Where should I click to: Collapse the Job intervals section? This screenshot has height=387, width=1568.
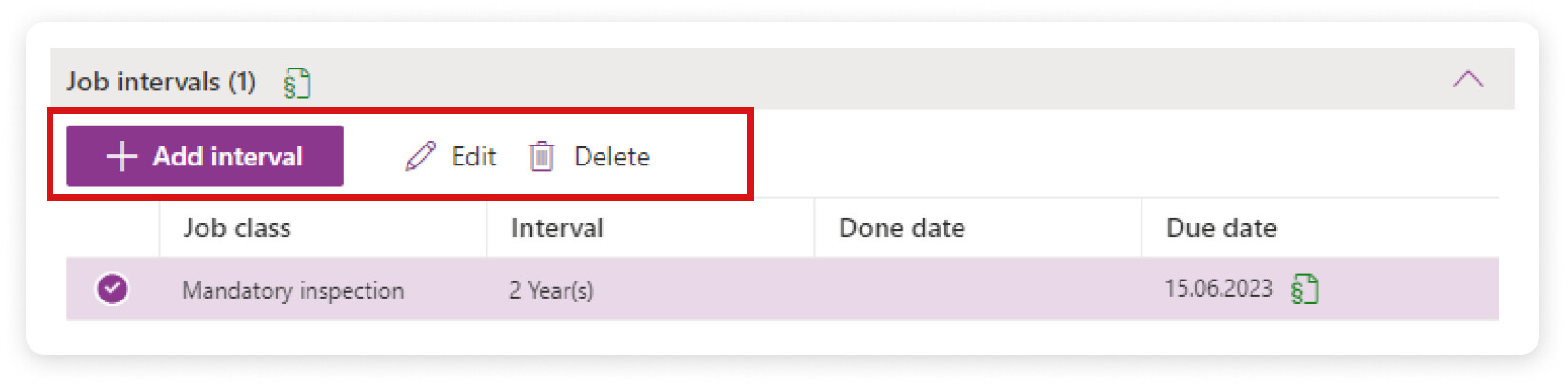click(x=1467, y=80)
